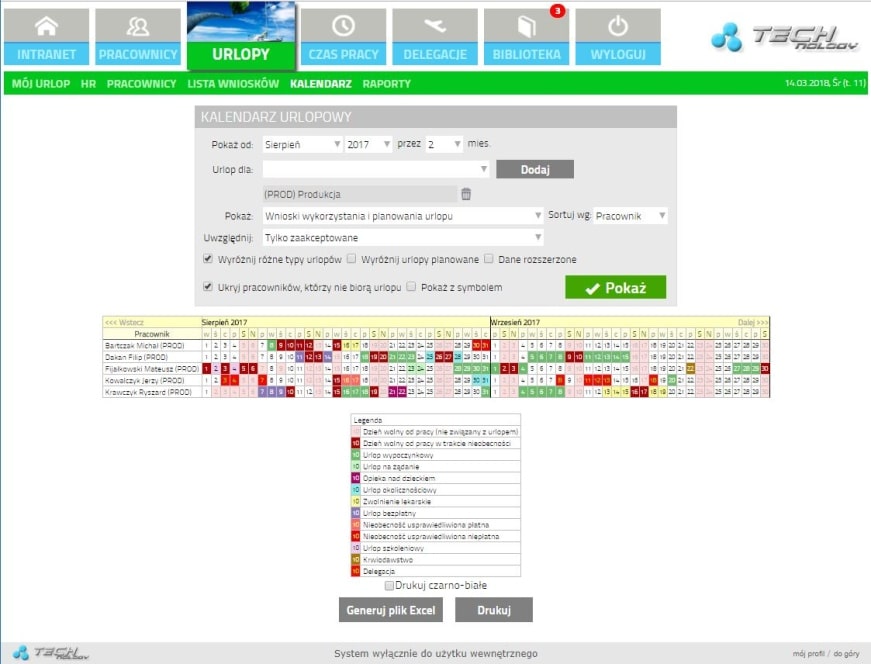Enable 'Drukuj czarno-białe' checkbox
871x664 pixels.
[389, 585]
